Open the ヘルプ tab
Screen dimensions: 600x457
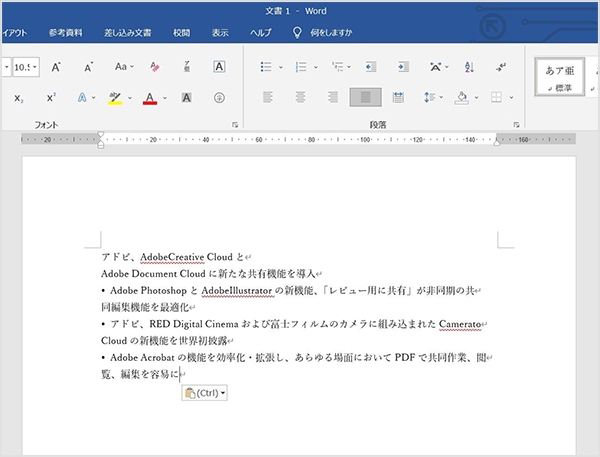[261, 33]
